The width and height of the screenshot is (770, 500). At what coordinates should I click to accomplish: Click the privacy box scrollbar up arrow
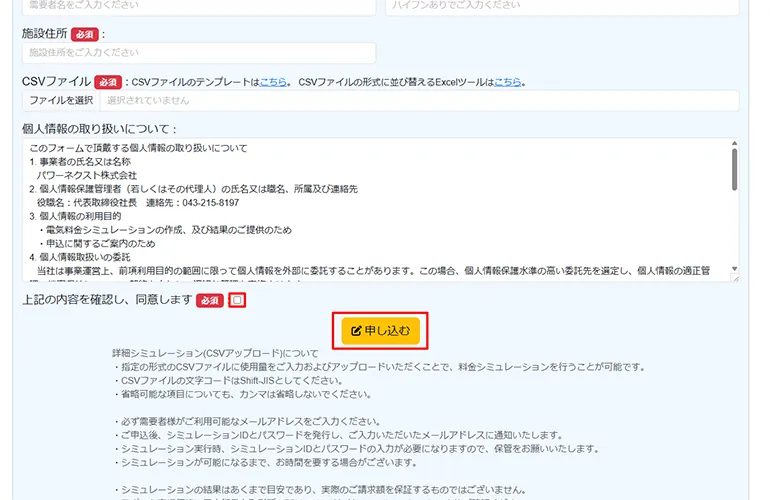tap(734, 144)
